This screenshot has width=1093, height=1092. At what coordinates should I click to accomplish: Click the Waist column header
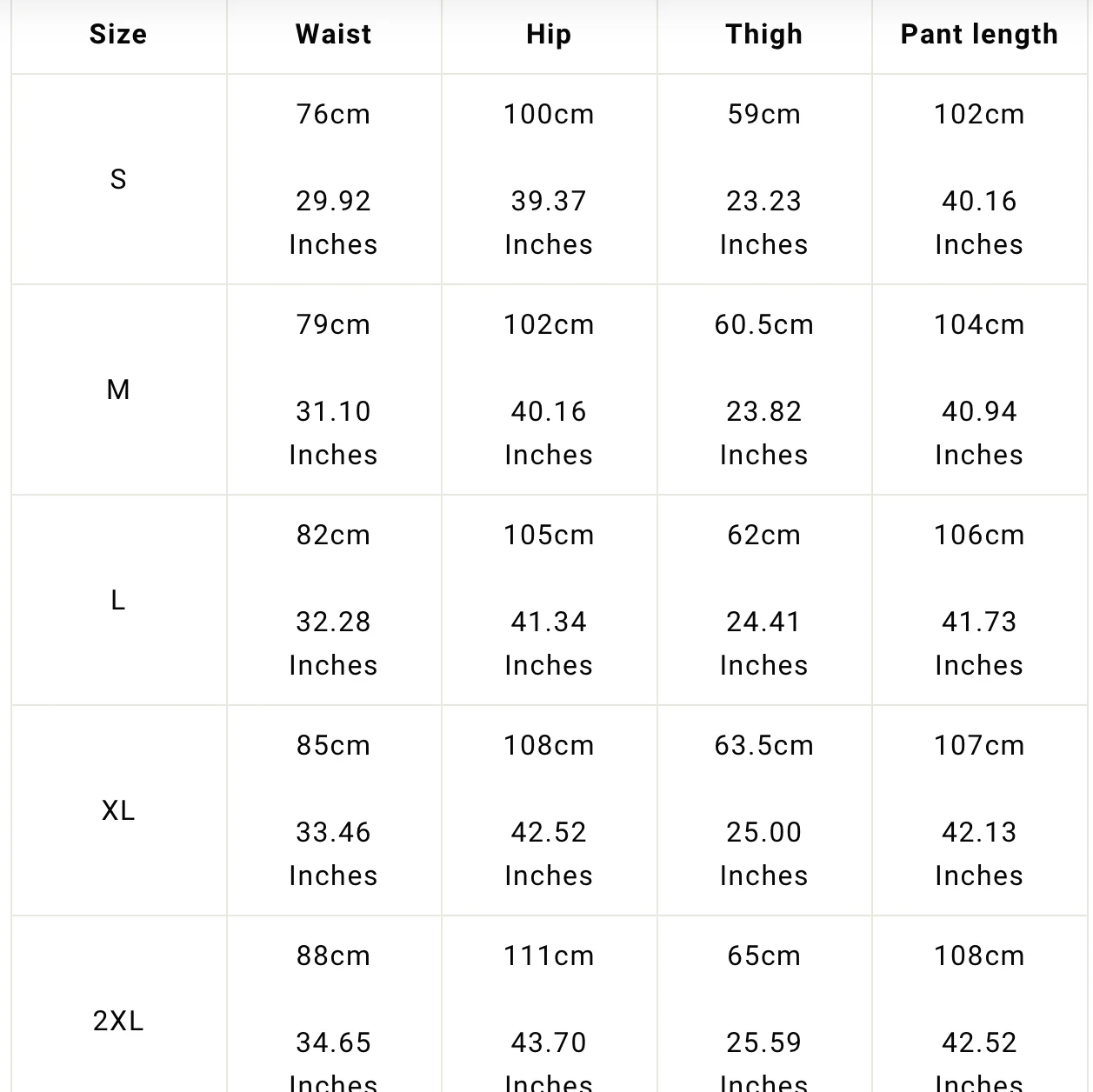click(x=333, y=35)
